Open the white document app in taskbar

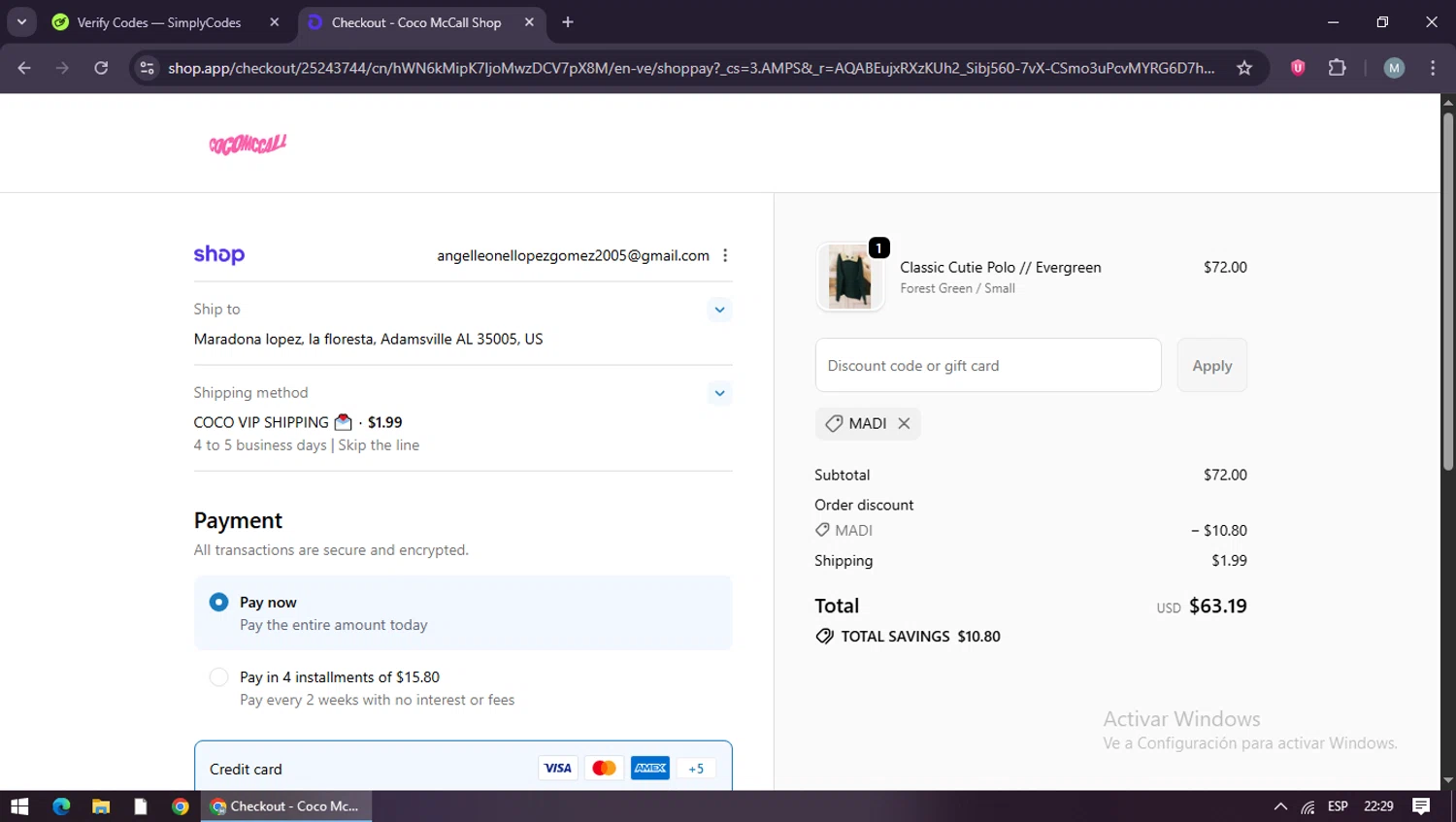tap(141, 806)
